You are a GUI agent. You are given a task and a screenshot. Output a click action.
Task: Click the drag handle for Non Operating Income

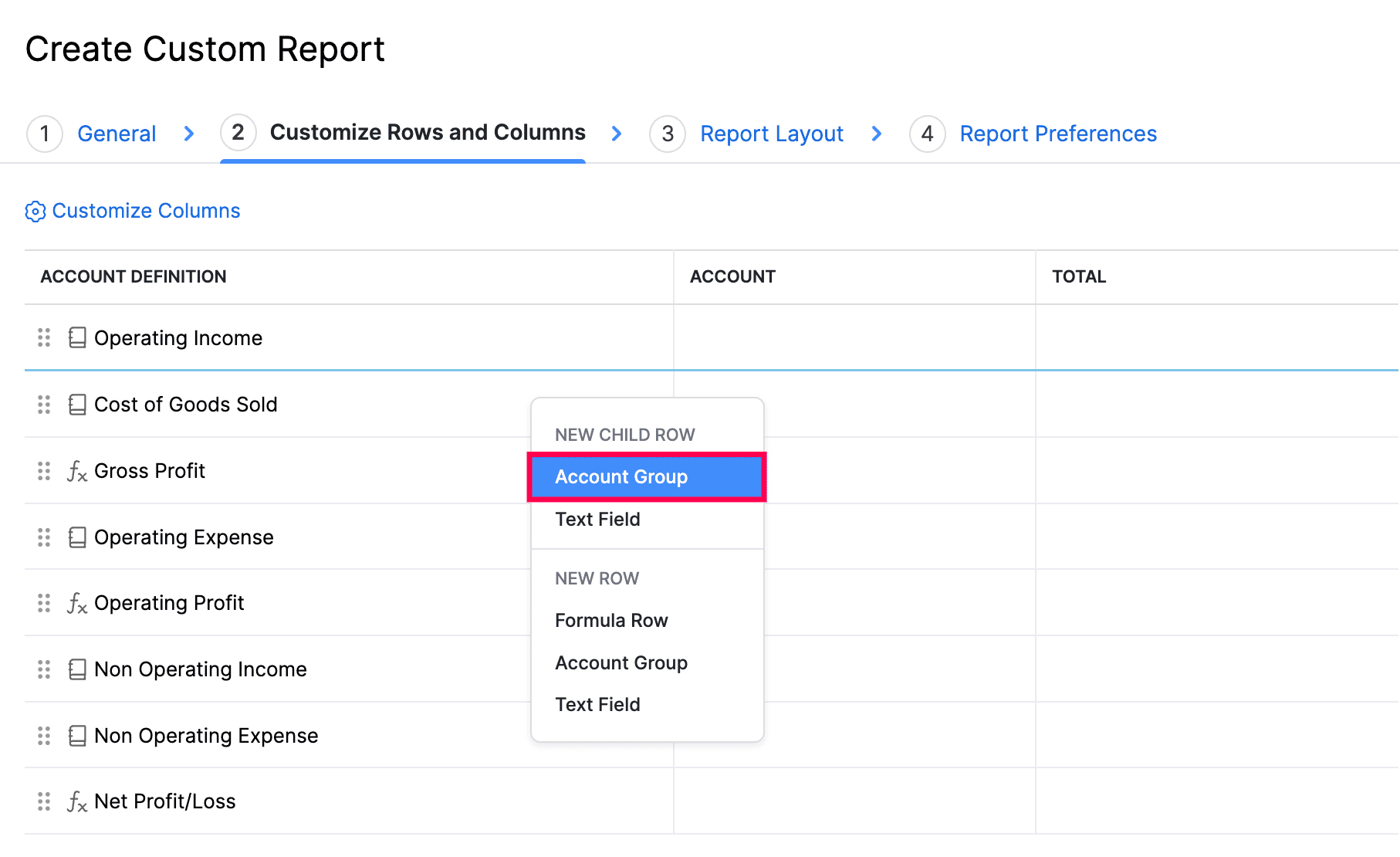pos(44,669)
